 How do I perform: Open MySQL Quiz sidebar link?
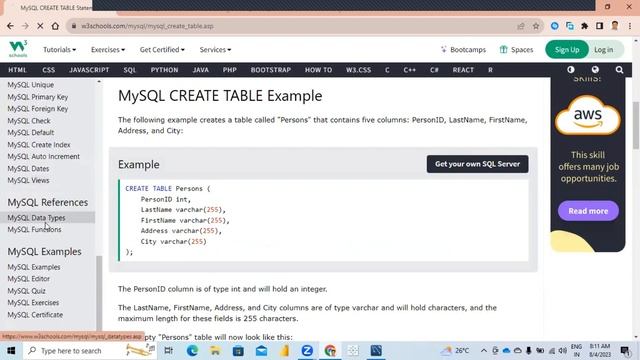click(x=27, y=291)
